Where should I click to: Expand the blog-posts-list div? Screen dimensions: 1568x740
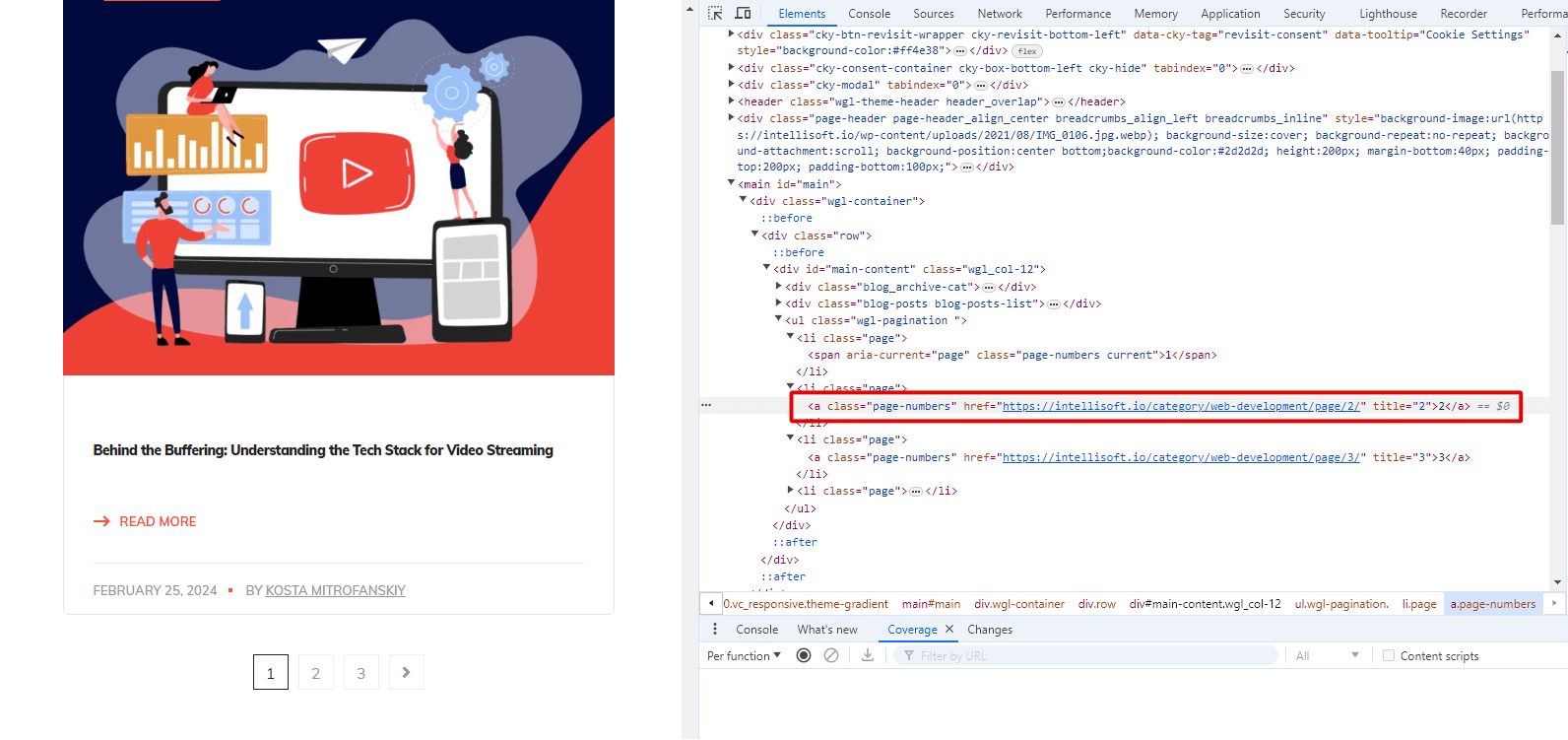point(778,303)
